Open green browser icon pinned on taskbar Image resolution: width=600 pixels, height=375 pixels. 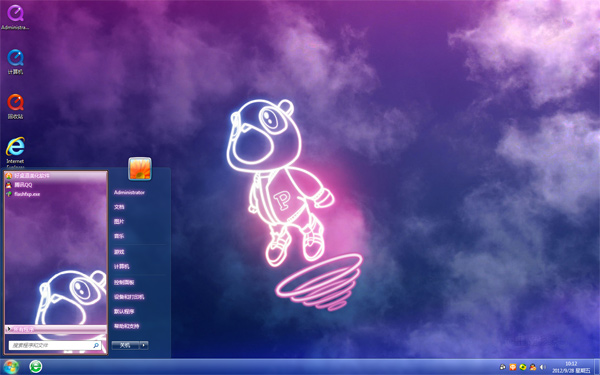pyautogui.click(x=36, y=367)
